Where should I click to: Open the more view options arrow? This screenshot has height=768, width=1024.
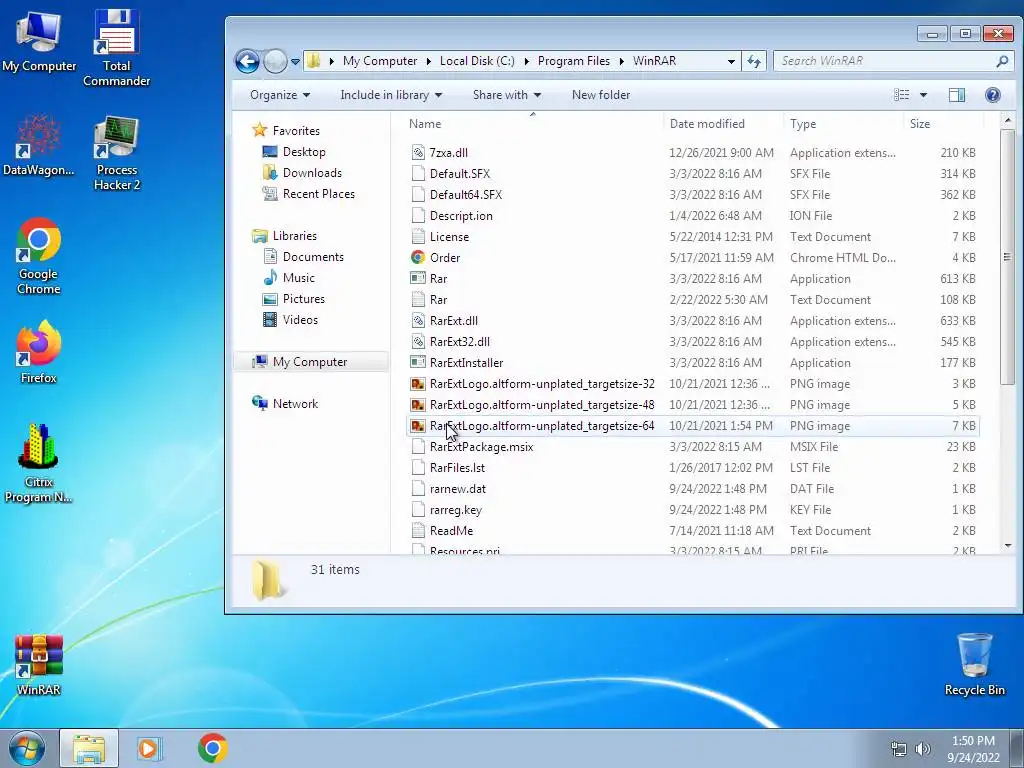(x=923, y=95)
